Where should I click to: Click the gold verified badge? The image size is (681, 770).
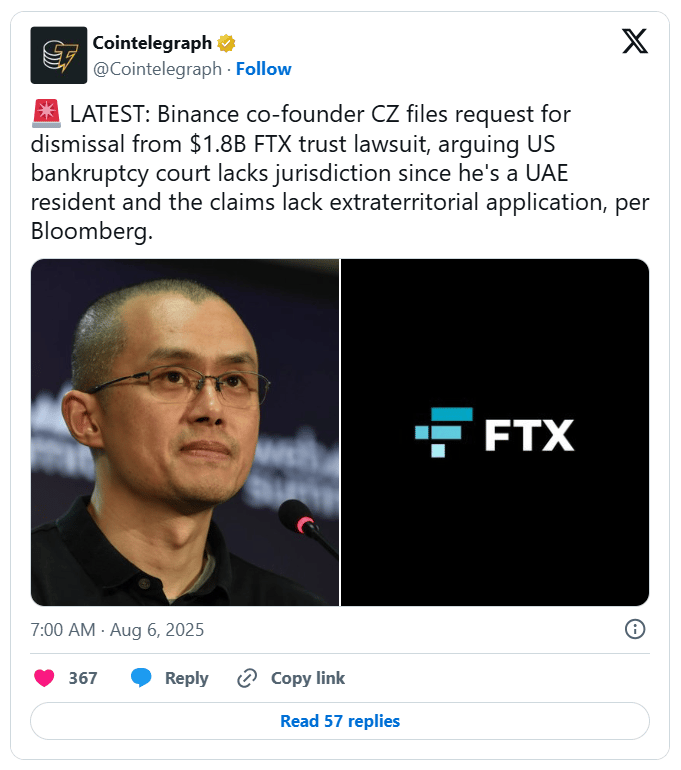[226, 43]
